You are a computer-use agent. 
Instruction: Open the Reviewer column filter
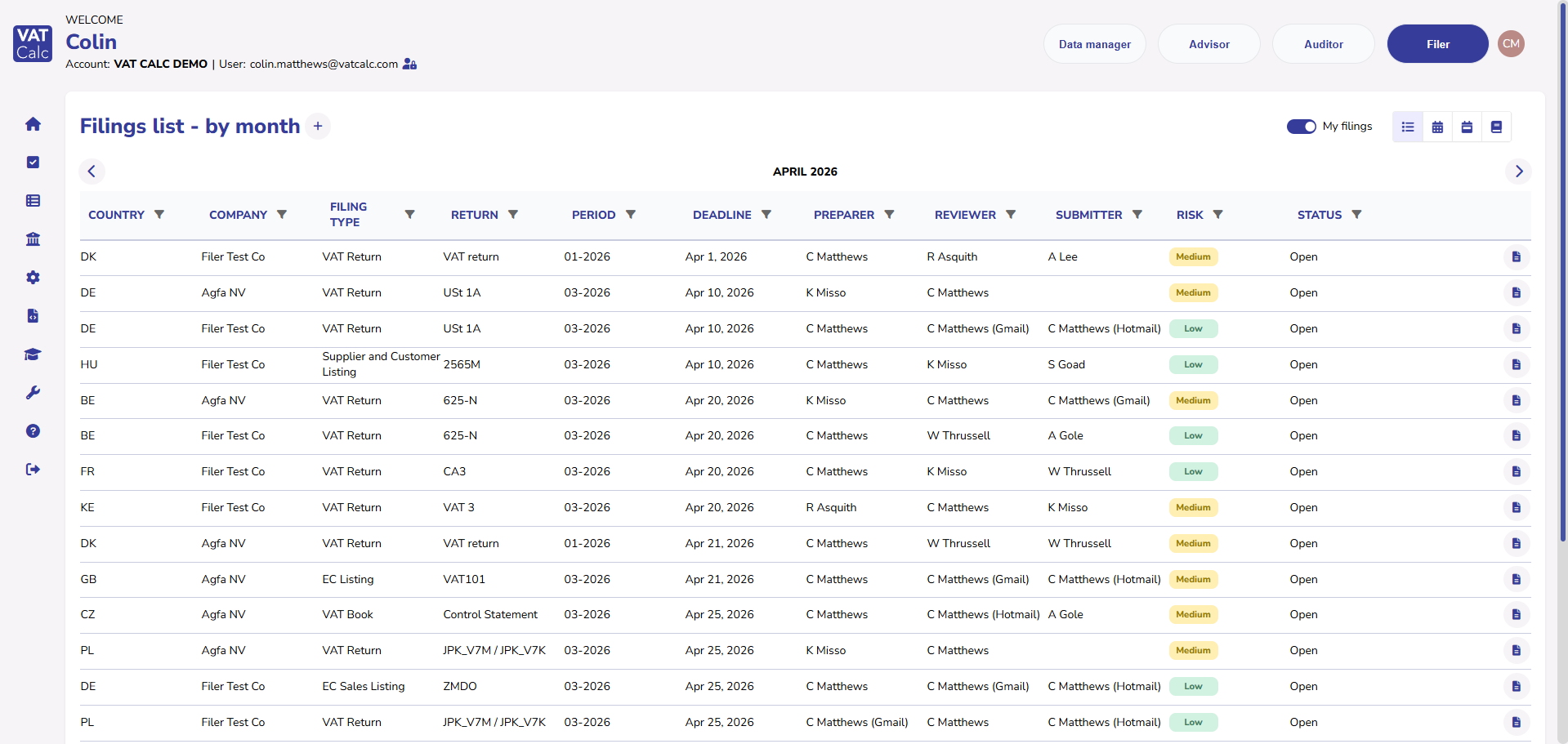[x=1011, y=215]
